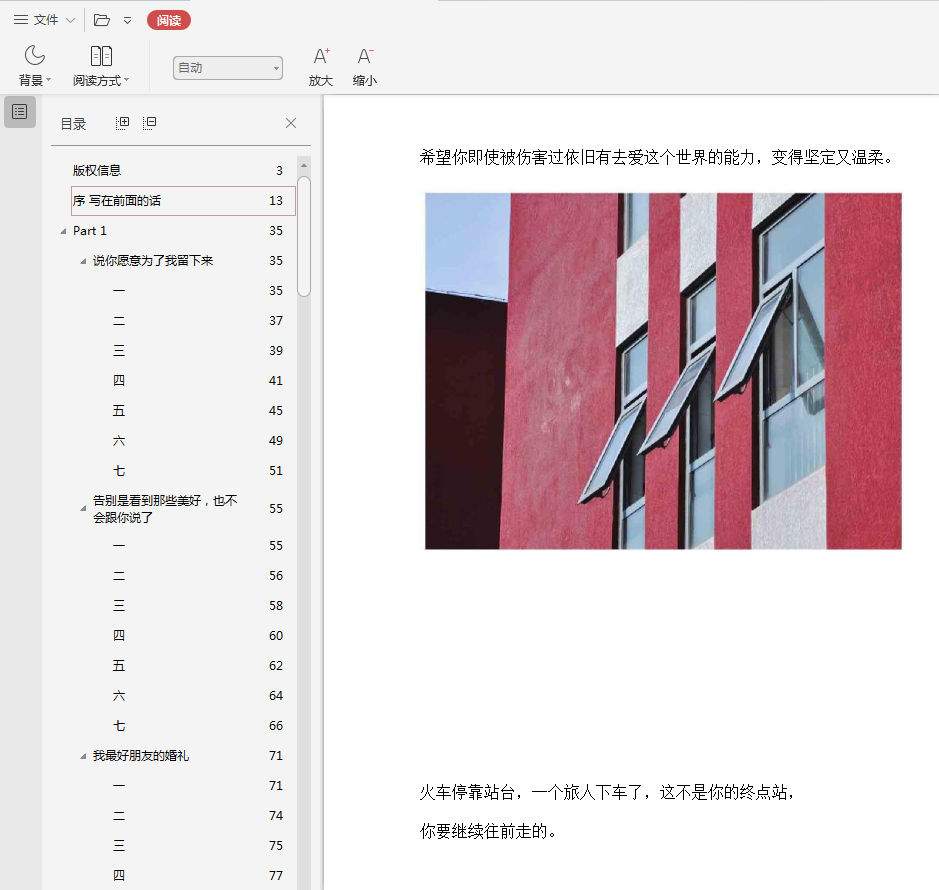
Task: Click the reading mode (阅读方式) book icon
Action: [101, 56]
